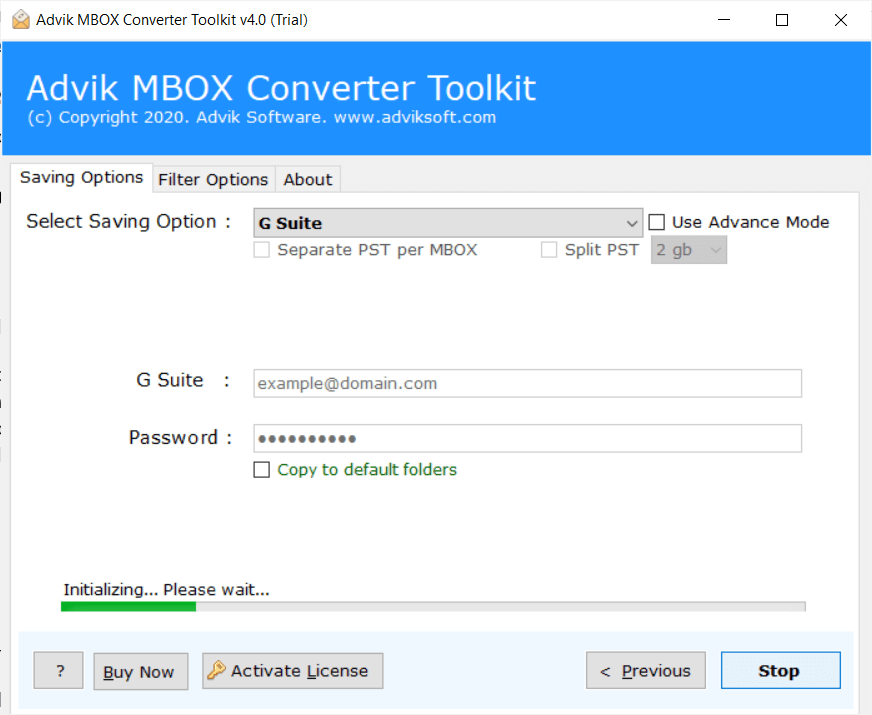Maximize the Advik MBOX Converter window
The image size is (872, 715).
click(x=782, y=20)
